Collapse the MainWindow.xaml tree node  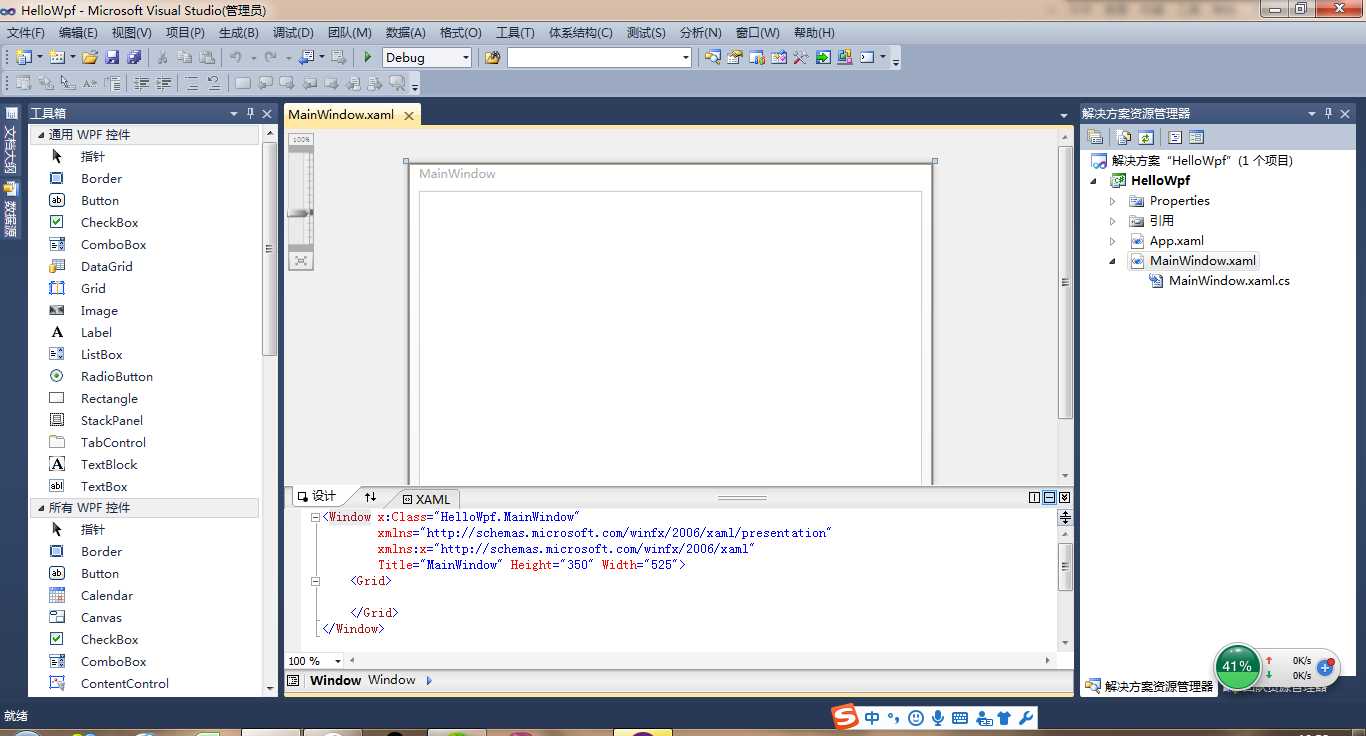pos(1113,261)
